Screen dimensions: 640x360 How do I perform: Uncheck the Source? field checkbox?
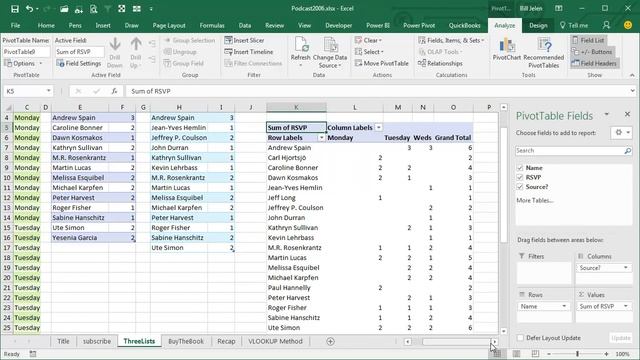click(520, 187)
